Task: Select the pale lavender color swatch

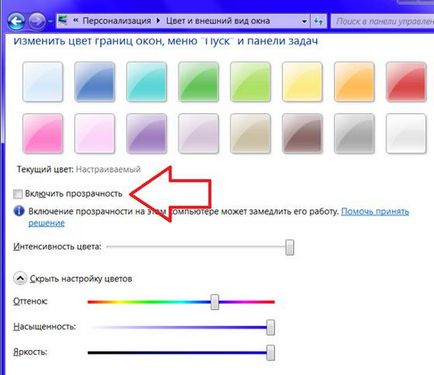Action: pyautogui.click(x=199, y=133)
